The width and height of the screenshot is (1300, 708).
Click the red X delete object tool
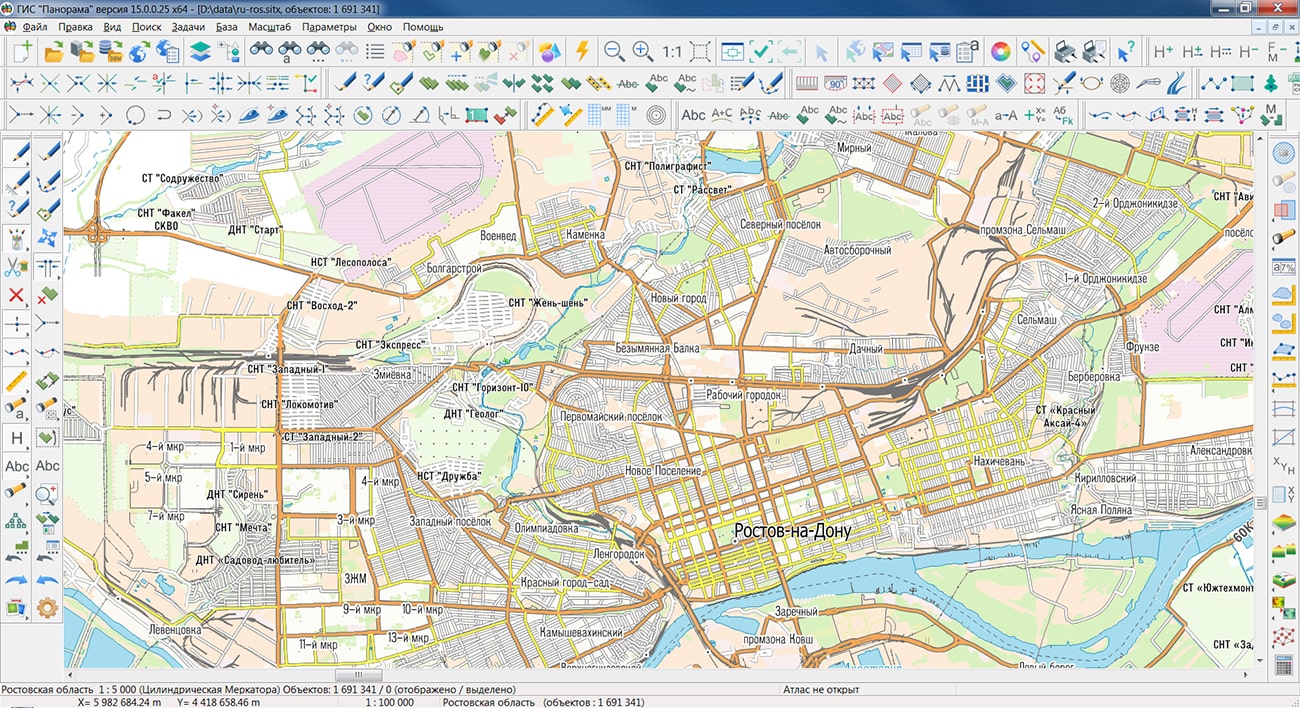(16, 295)
